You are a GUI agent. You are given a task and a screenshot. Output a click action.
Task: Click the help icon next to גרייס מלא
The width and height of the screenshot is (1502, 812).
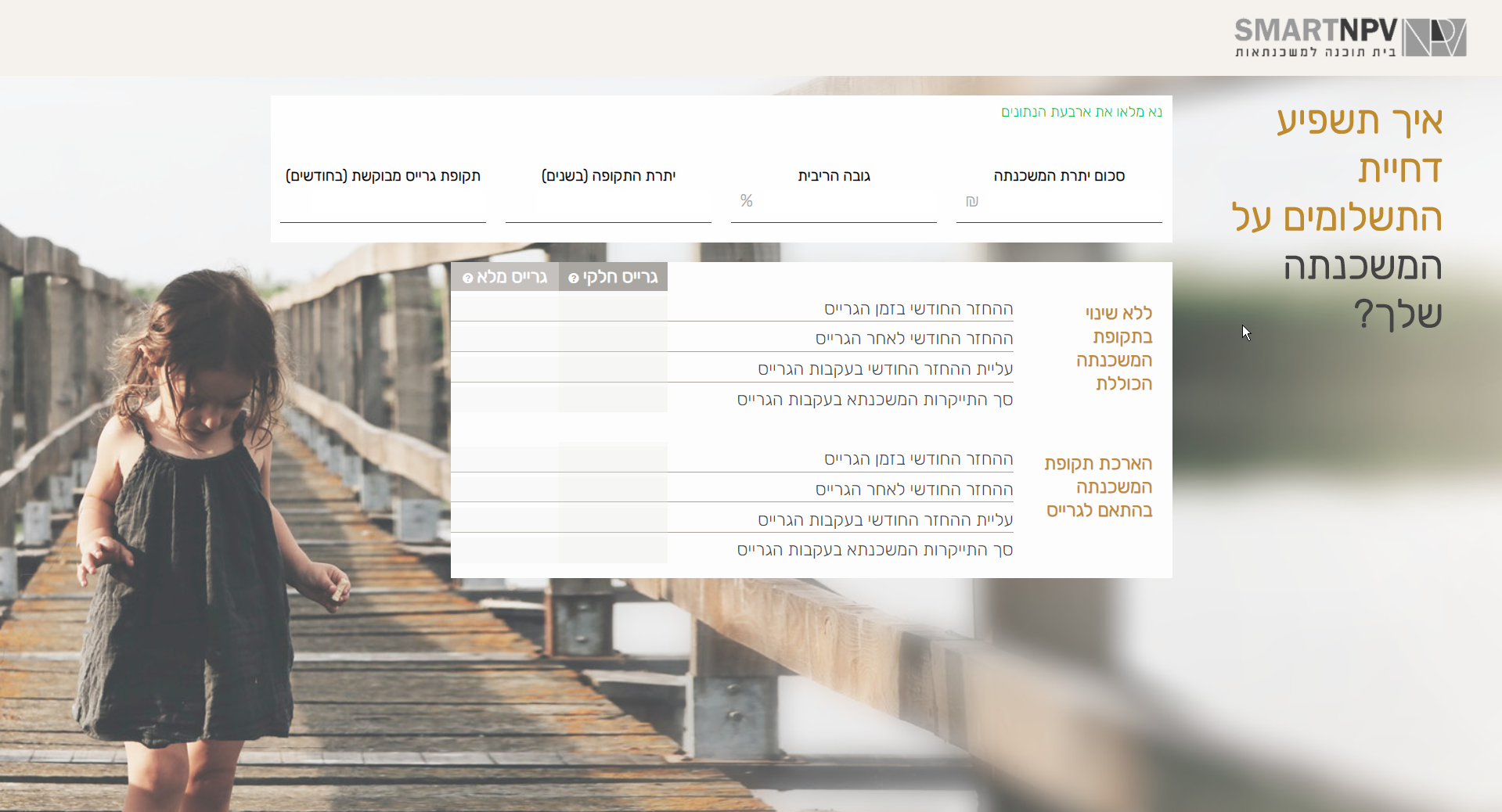click(468, 278)
